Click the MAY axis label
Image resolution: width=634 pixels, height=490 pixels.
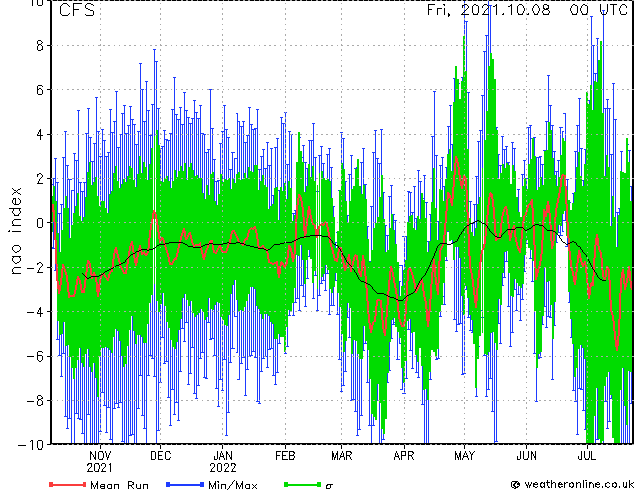pos(464,456)
